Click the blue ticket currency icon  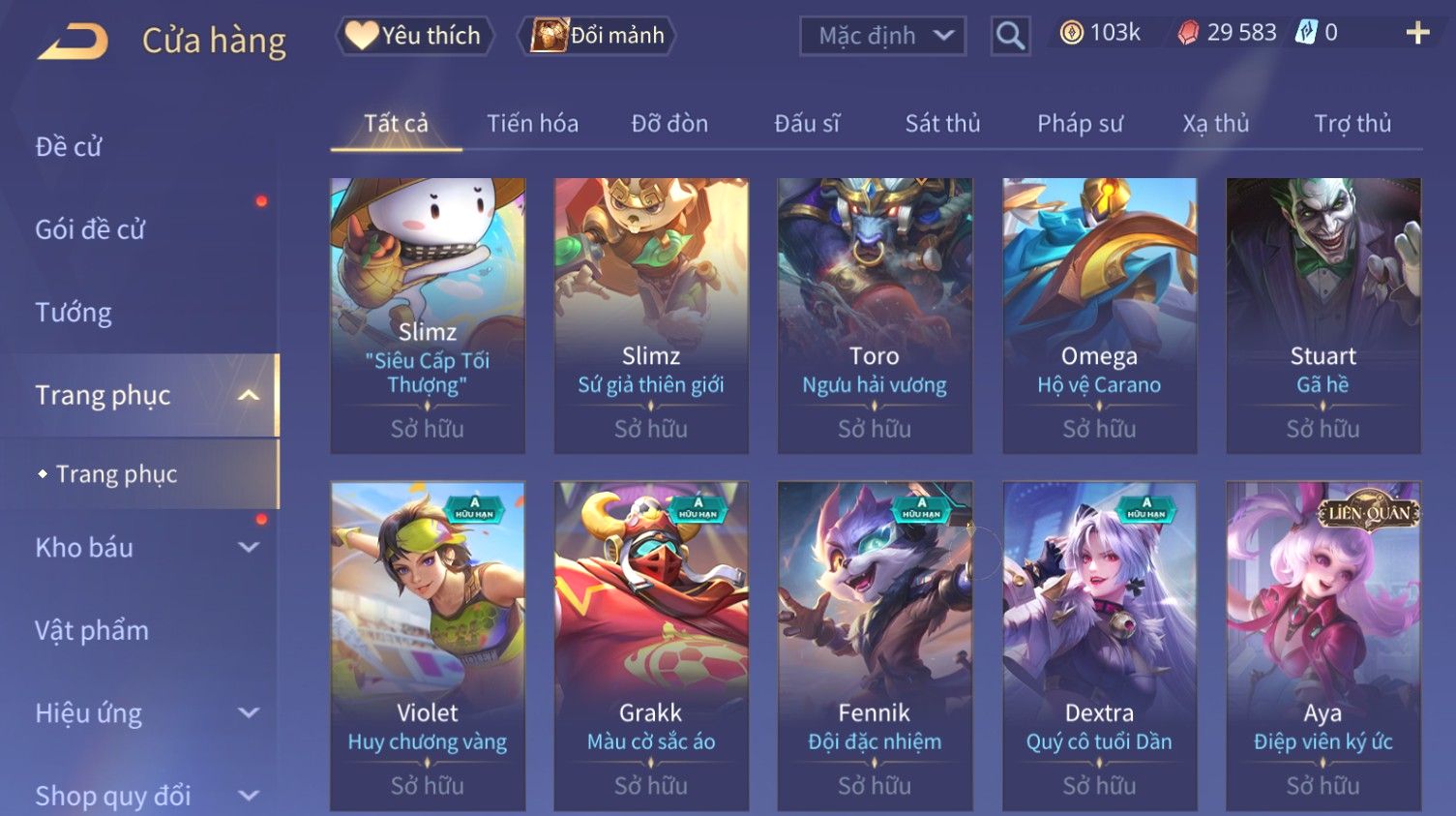tap(1306, 33)
